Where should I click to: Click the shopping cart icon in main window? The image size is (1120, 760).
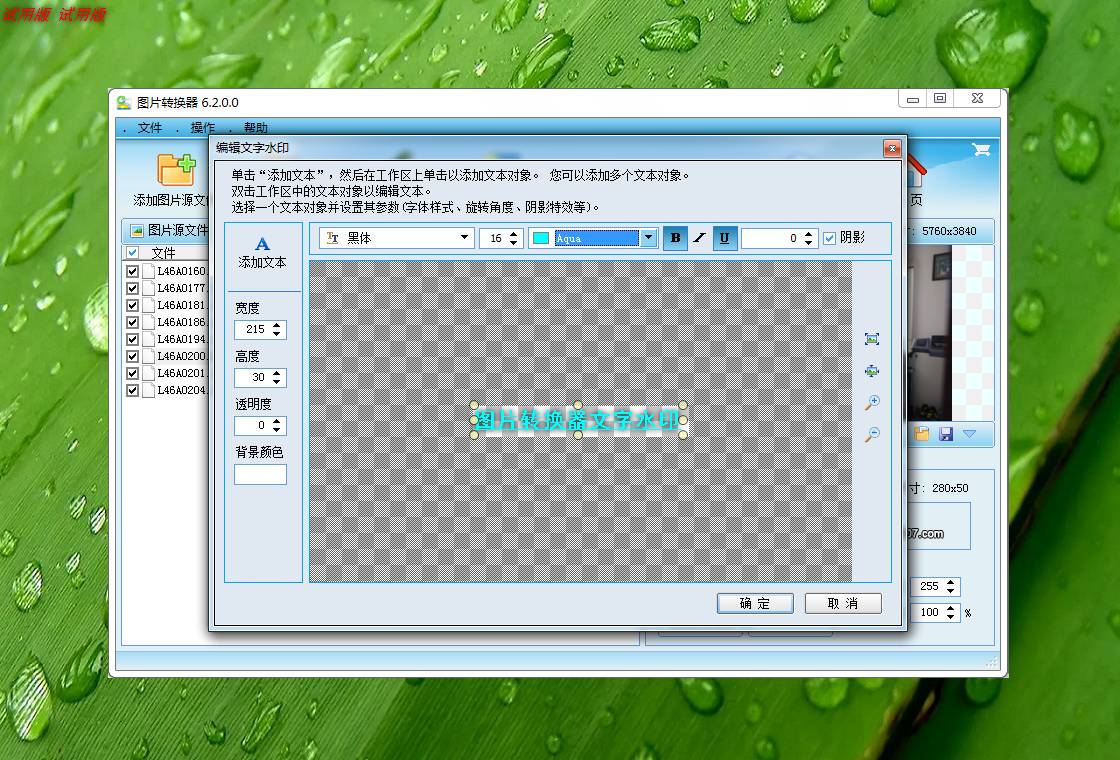coord(981,149)
